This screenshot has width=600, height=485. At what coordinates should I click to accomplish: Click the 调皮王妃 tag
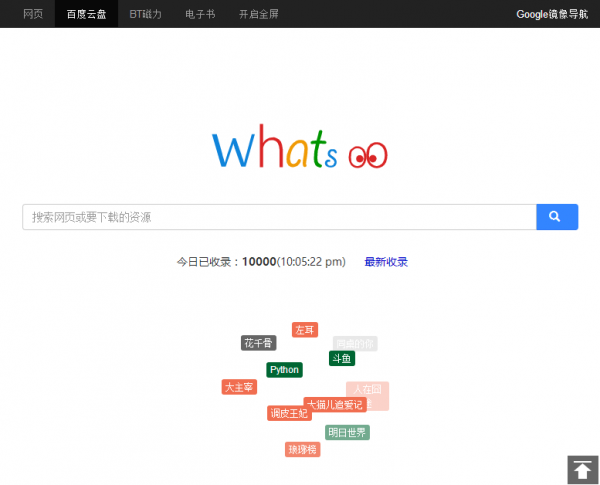point(288,413)
